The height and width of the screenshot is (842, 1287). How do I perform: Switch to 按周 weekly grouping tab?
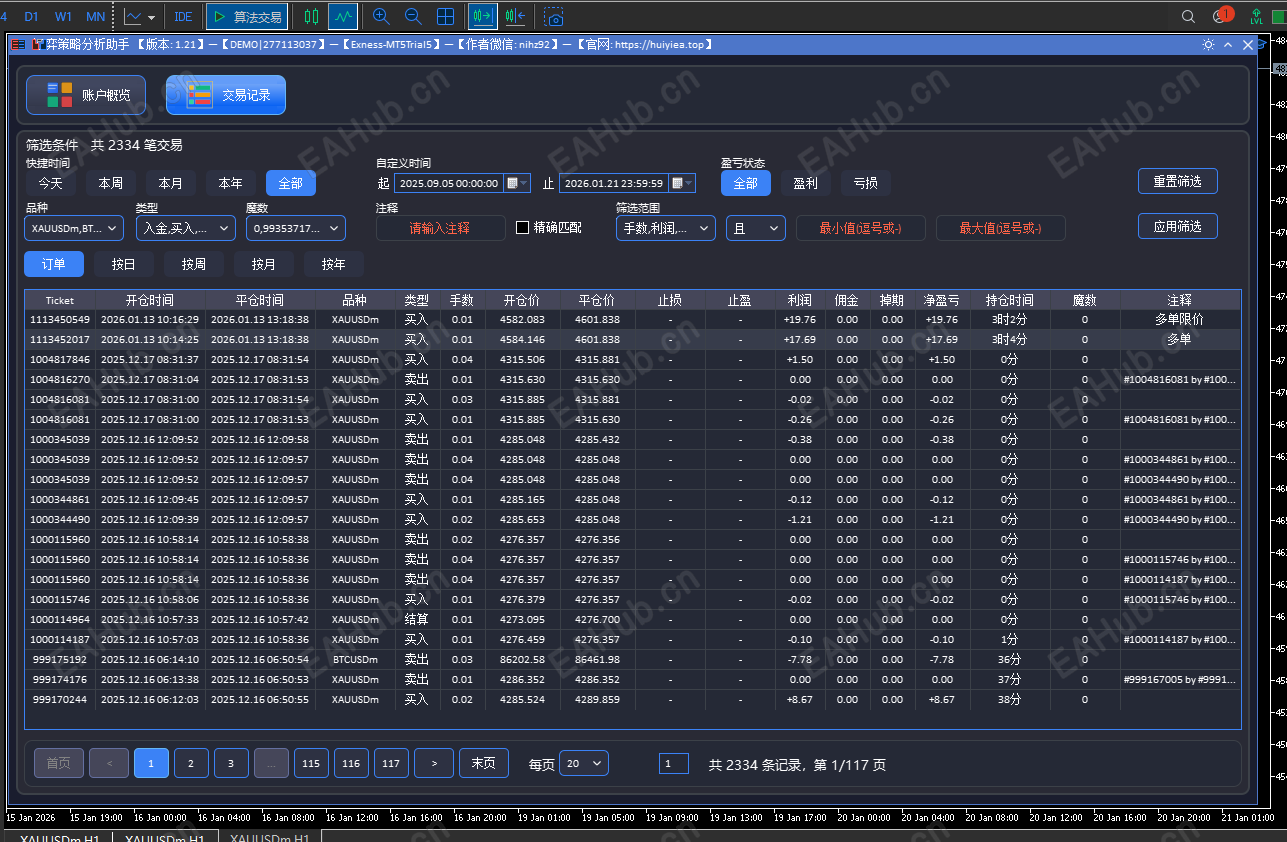point(194,264)
